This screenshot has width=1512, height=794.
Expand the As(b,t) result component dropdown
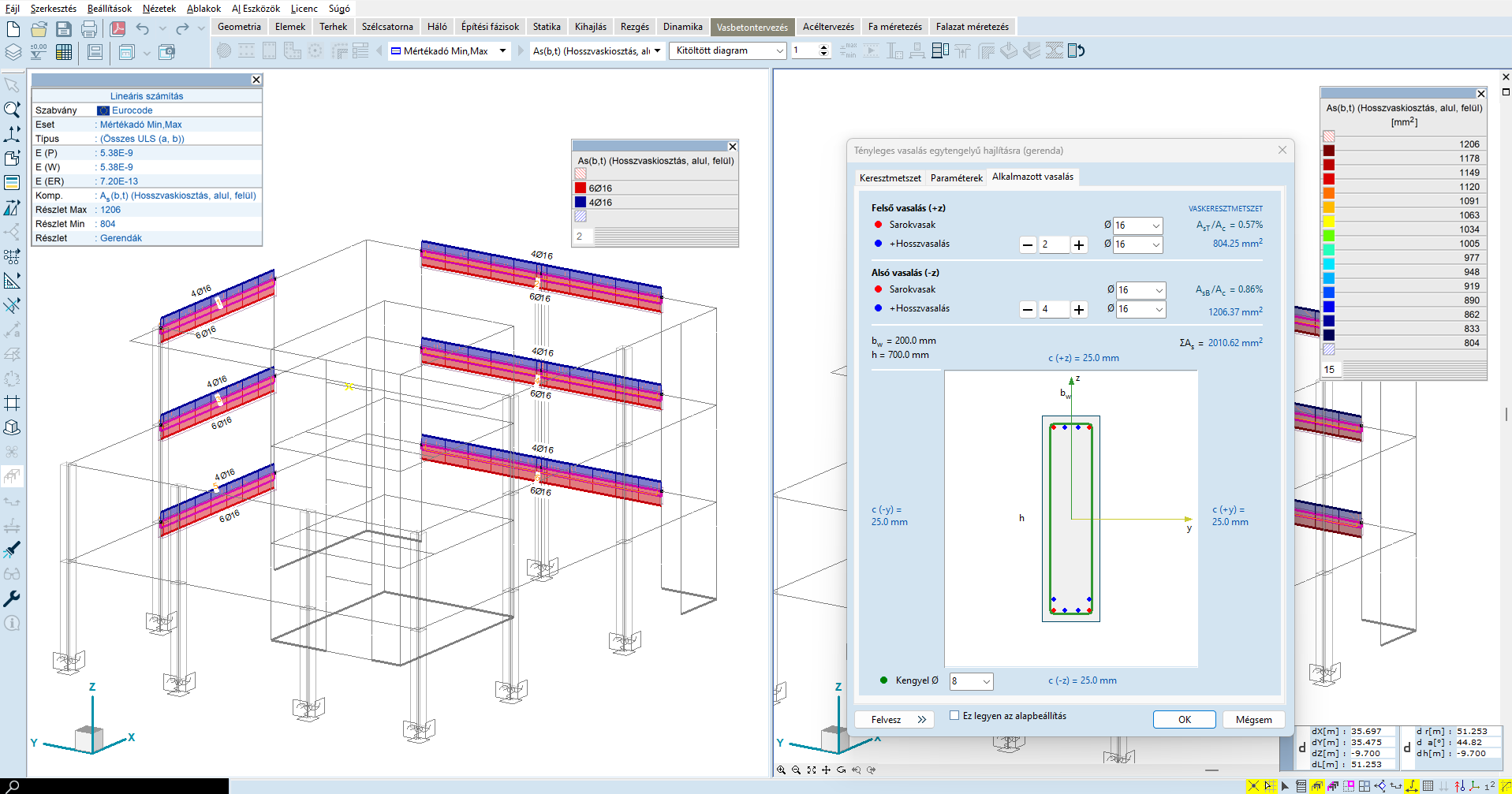(596, 51)
